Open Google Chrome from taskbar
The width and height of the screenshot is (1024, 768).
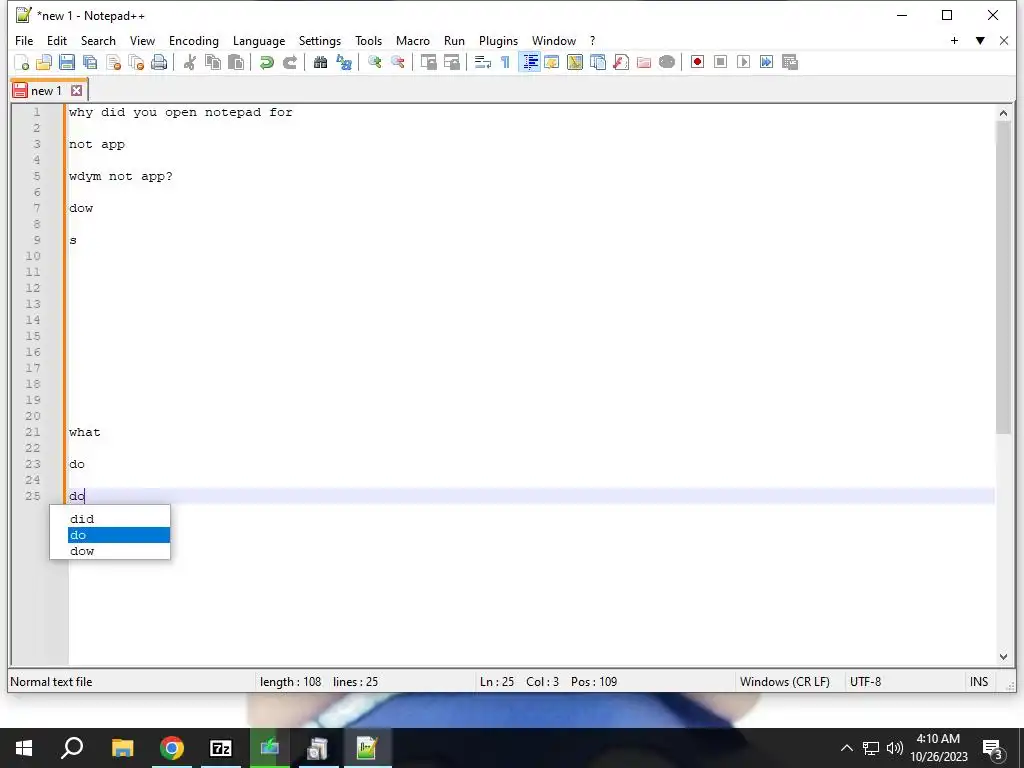pyautogui.click(x=172, y=748)
